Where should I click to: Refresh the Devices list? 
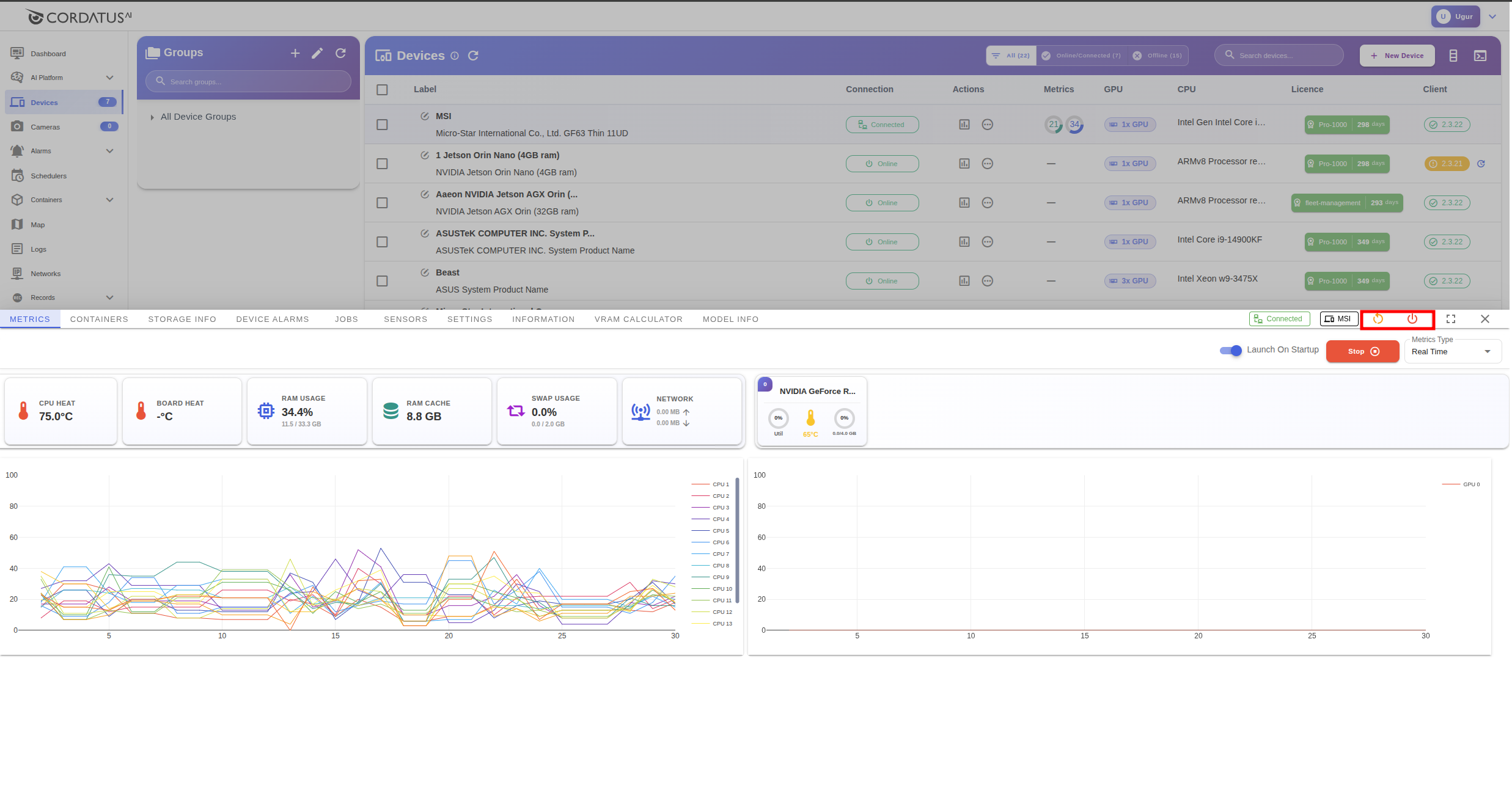[473, 56]
